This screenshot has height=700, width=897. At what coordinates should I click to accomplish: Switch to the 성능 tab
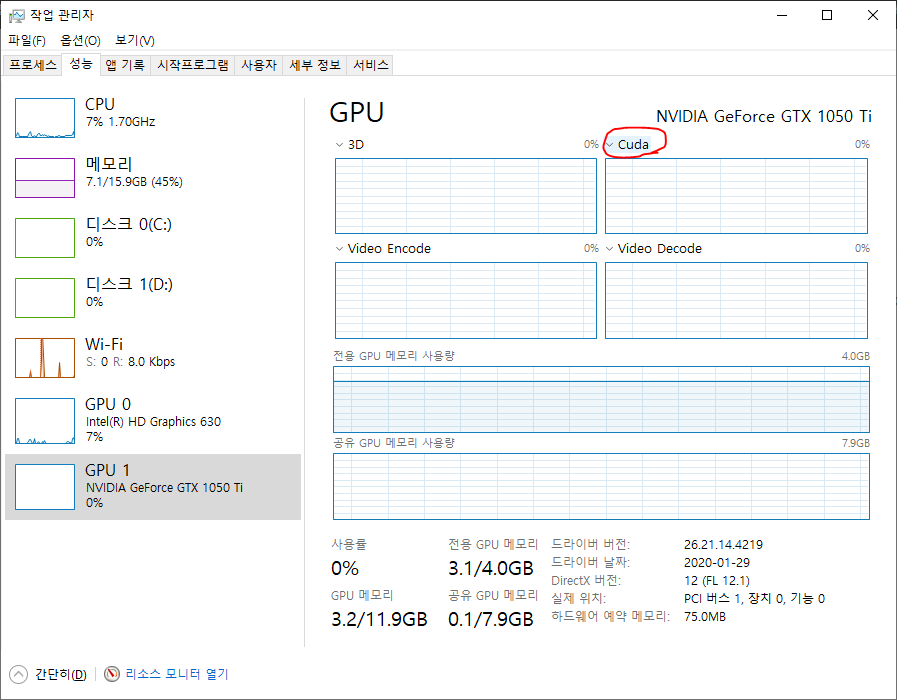[81, 64]
